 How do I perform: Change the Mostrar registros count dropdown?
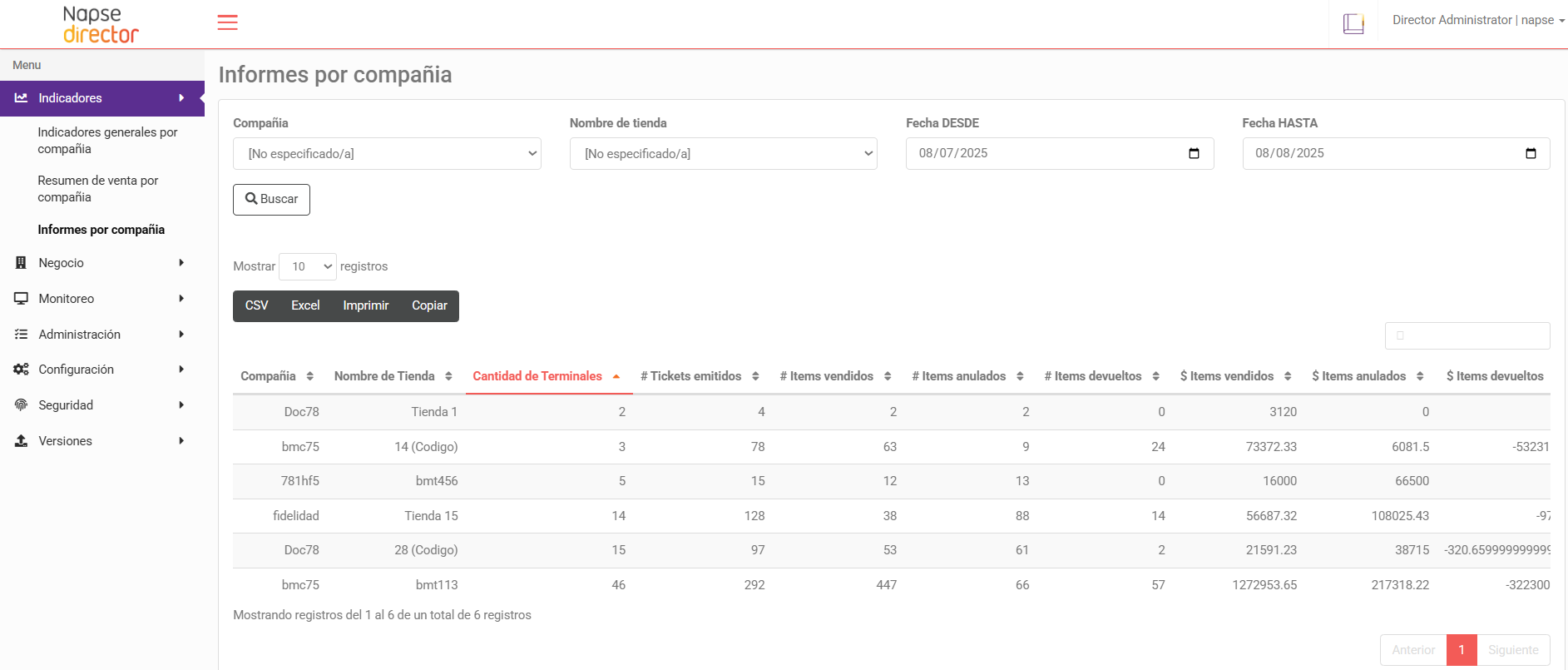point(308,266)
